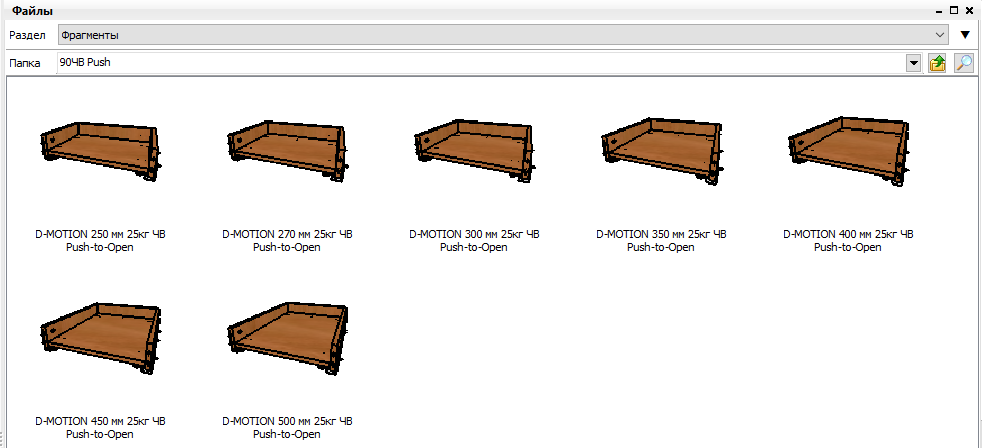The height and width of the screenshot is (448, 982).
Task: Click the label D-MOTION 250 мм 25кг ЧВ
Action: coord(100,234)
